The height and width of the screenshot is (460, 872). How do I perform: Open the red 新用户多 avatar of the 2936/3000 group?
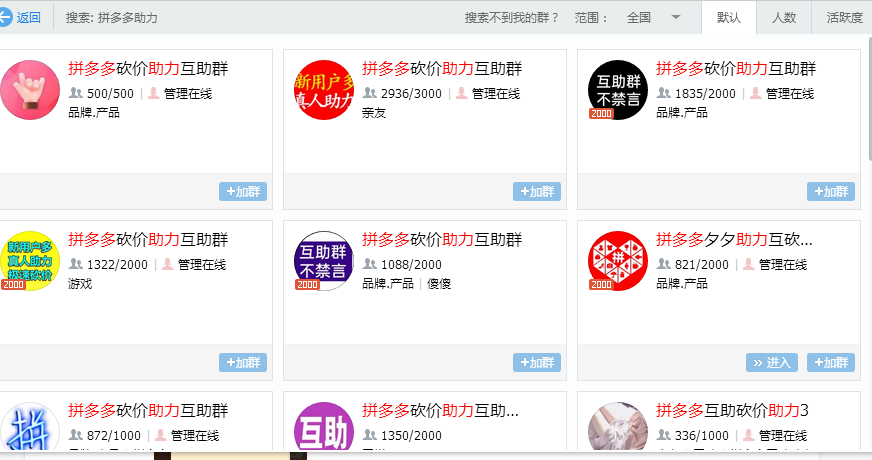(x=324, y=90)
